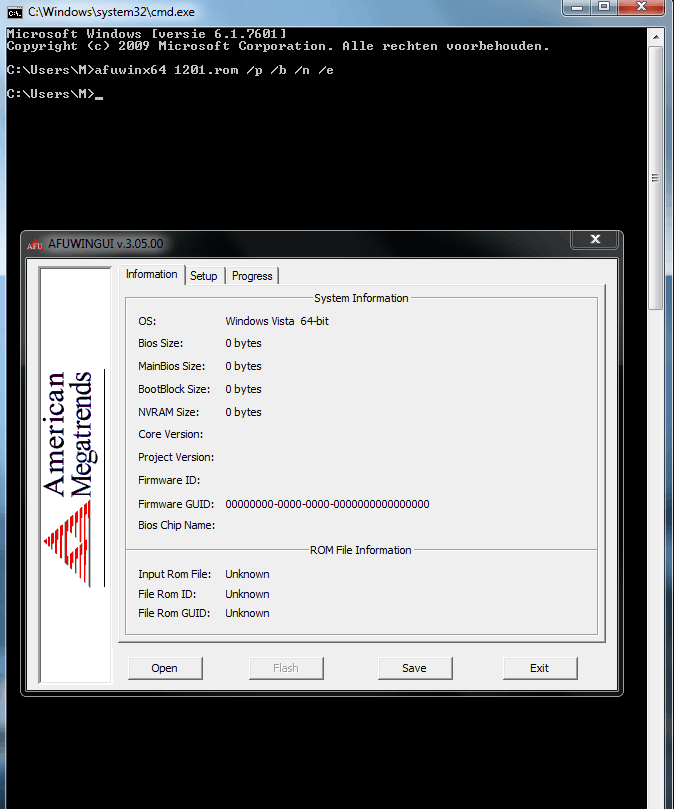The image size is (674, 809).
Task: Switch to the Progress tab
Action: pos(252,276)
